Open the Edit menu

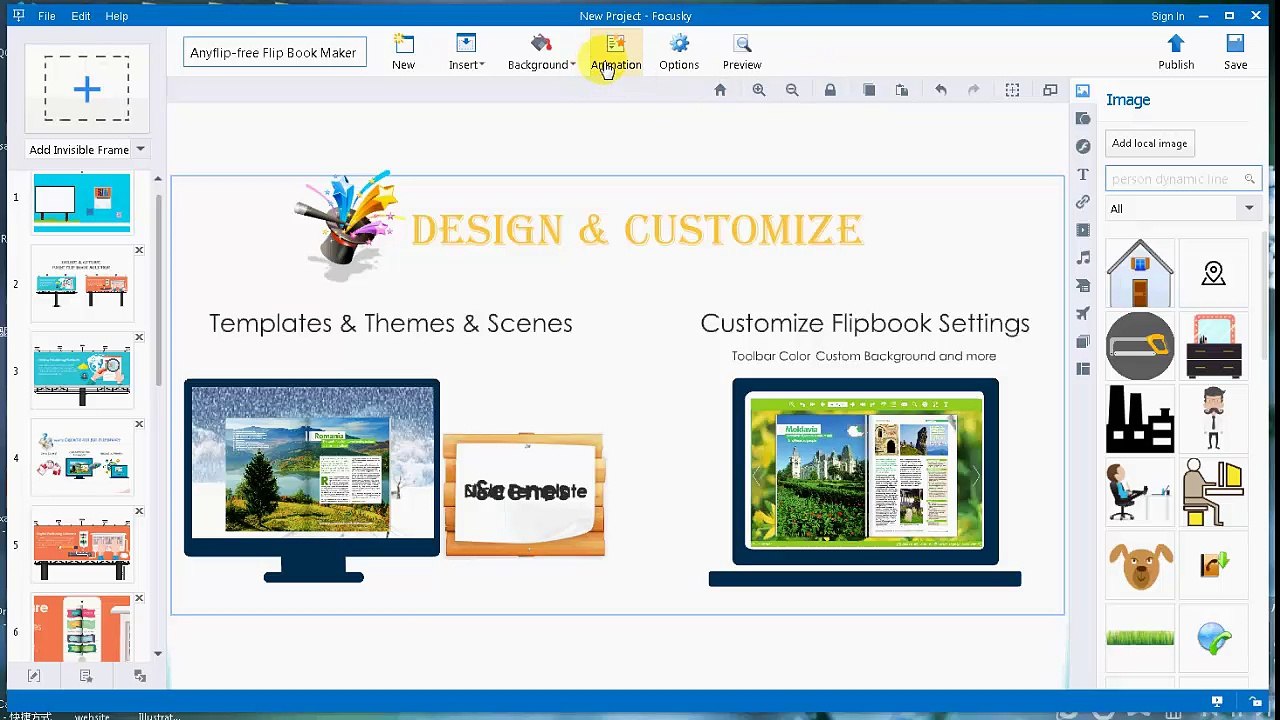(x=81, y=16)
